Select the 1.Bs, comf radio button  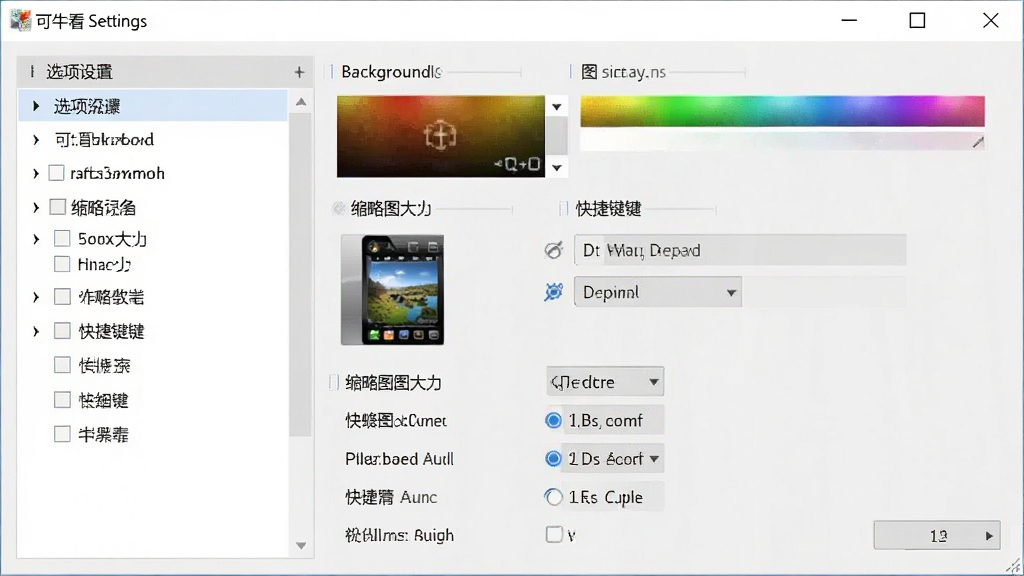click(553, 421)
